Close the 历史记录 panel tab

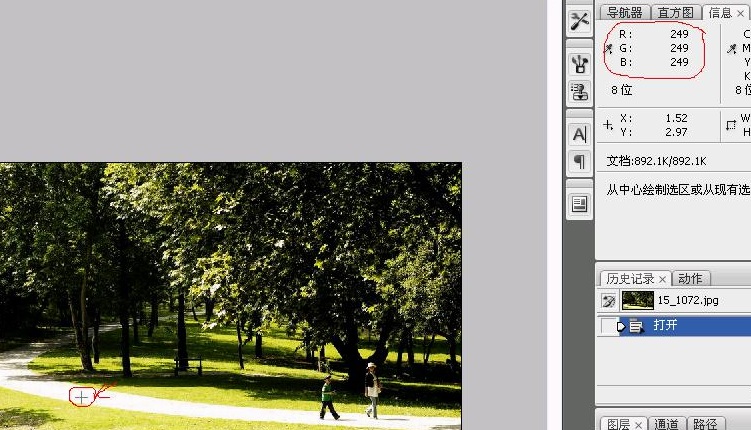coord(662,279)
